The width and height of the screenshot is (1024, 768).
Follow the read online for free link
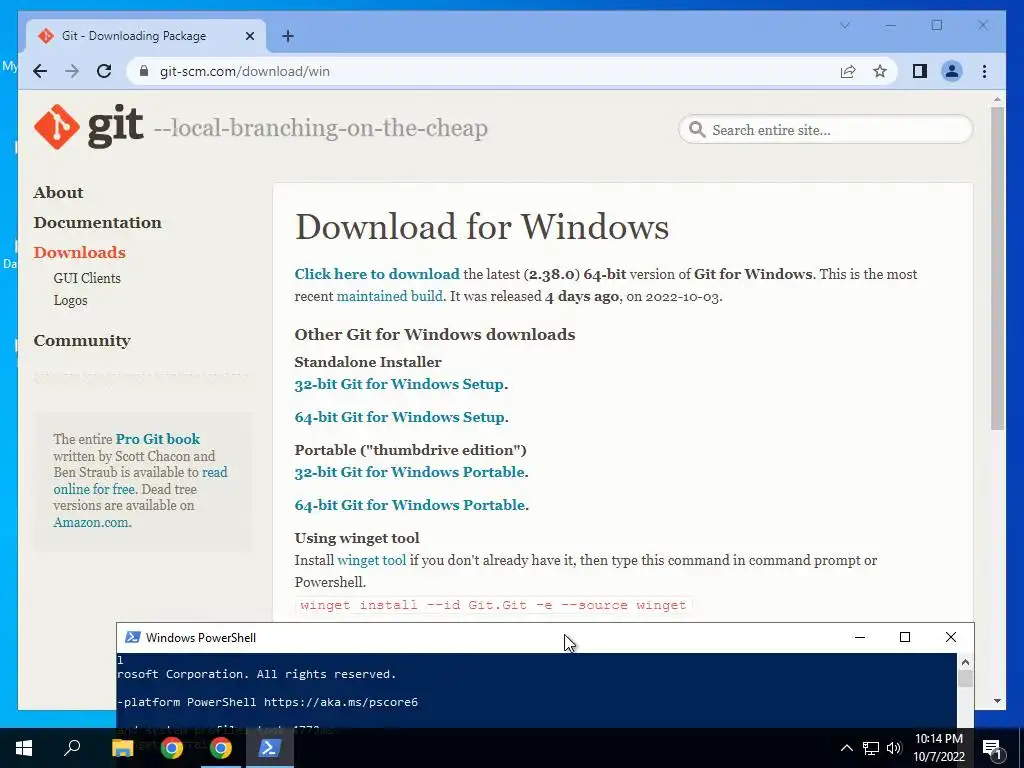(140, 480)
